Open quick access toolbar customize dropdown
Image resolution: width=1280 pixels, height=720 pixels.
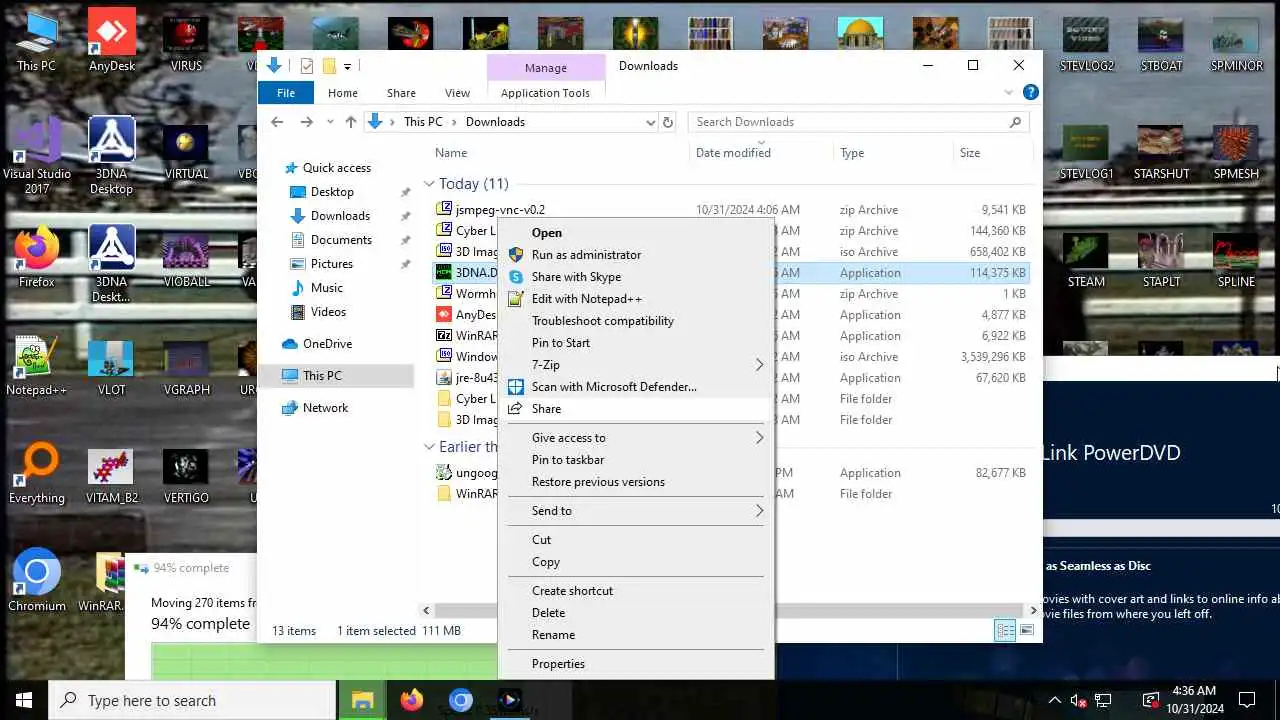(347, 66)
